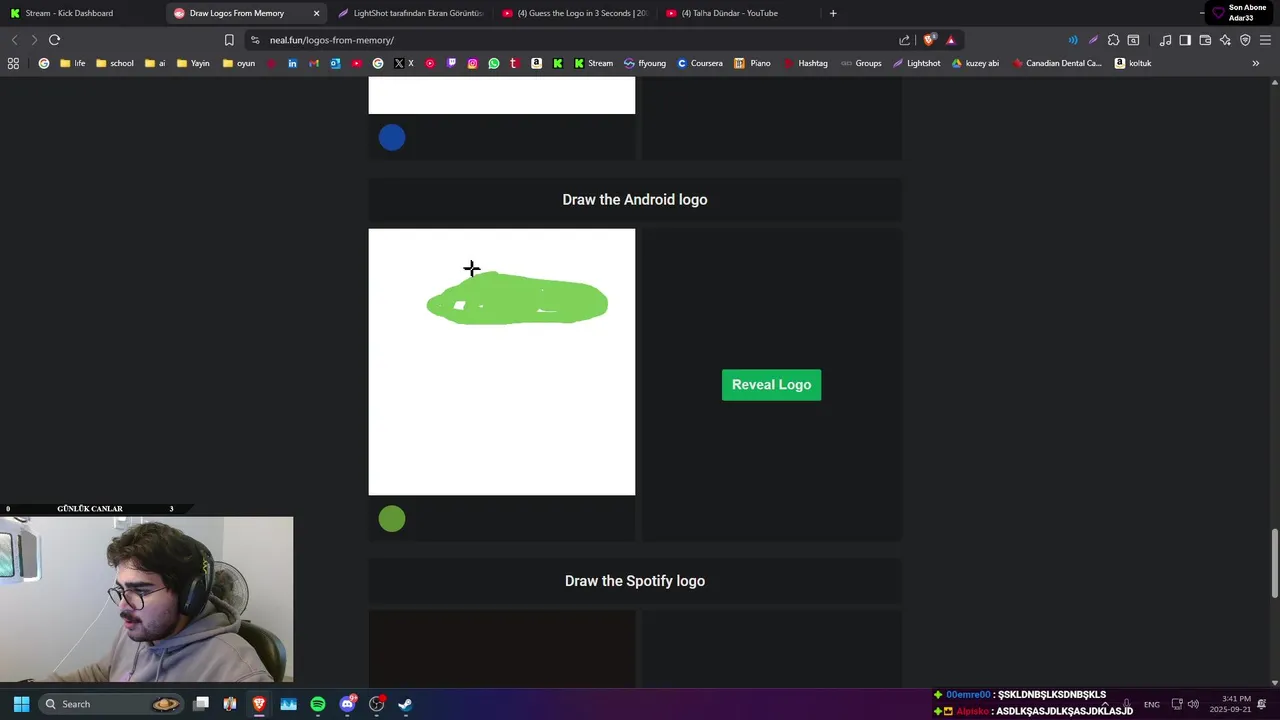Open the Groups bookmark

click(861, 63)
